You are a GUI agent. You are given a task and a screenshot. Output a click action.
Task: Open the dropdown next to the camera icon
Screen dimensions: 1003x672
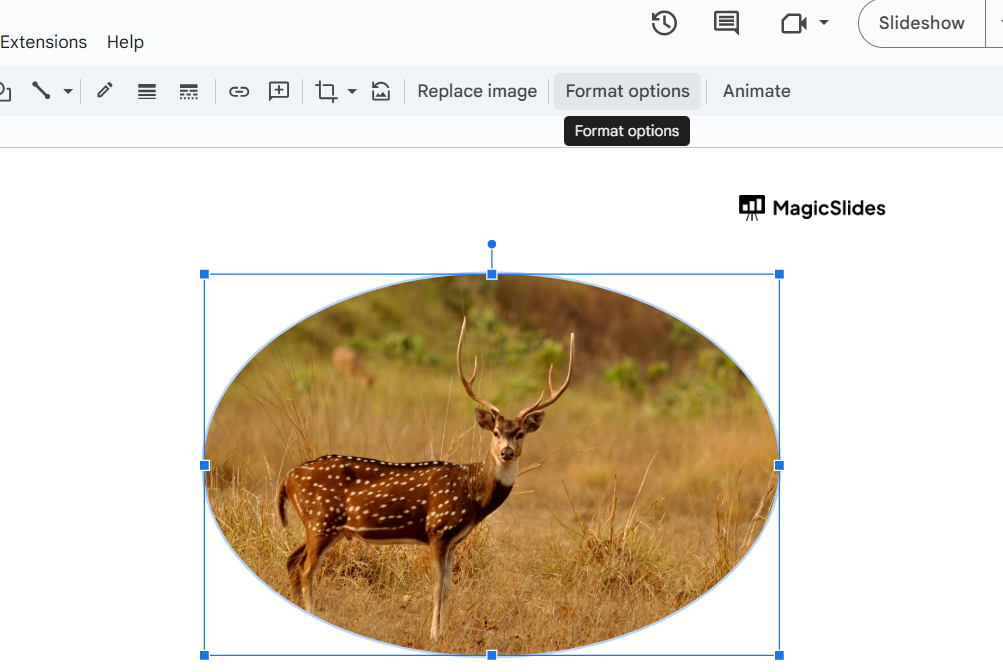click(x=822, y=23)
